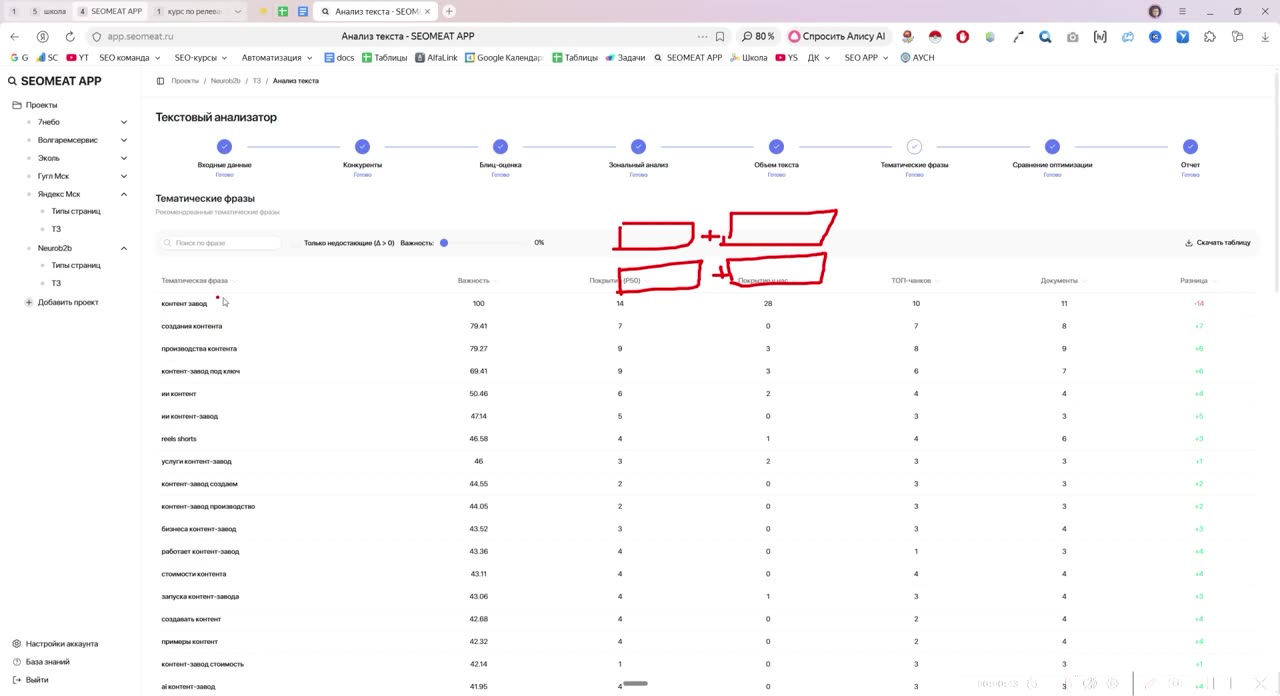Expand the Эколь project chevron
The width and height of the screenshot is (1280, 696).
(124, 158)
